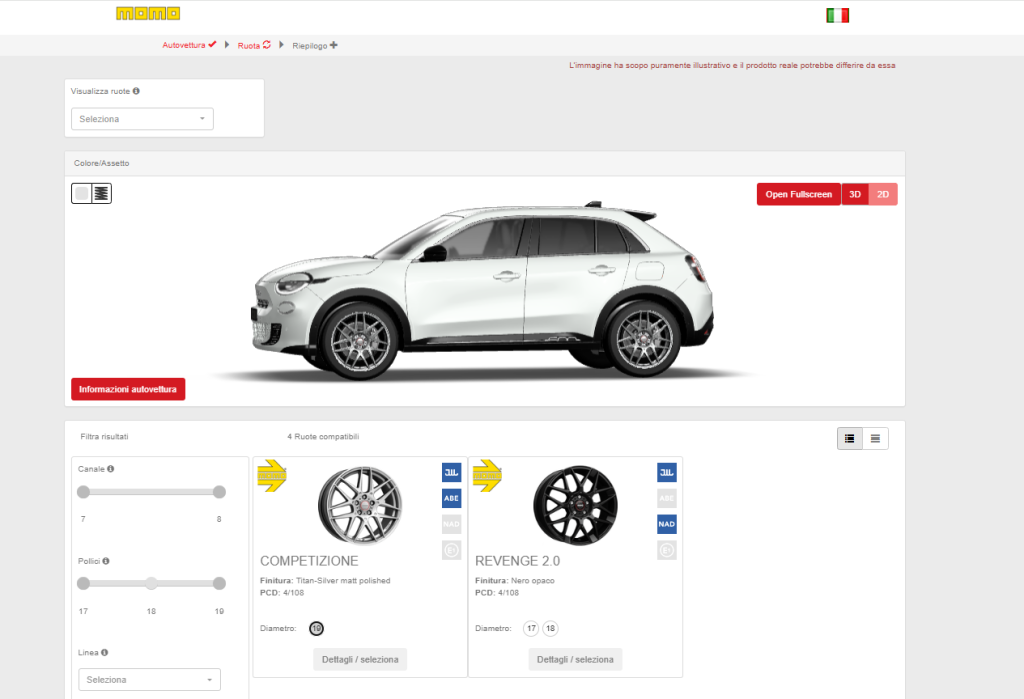Click the Italian flag language icon
This screenshot has height=699, width=1024.
pyautogui.click(x=838, y=15)
